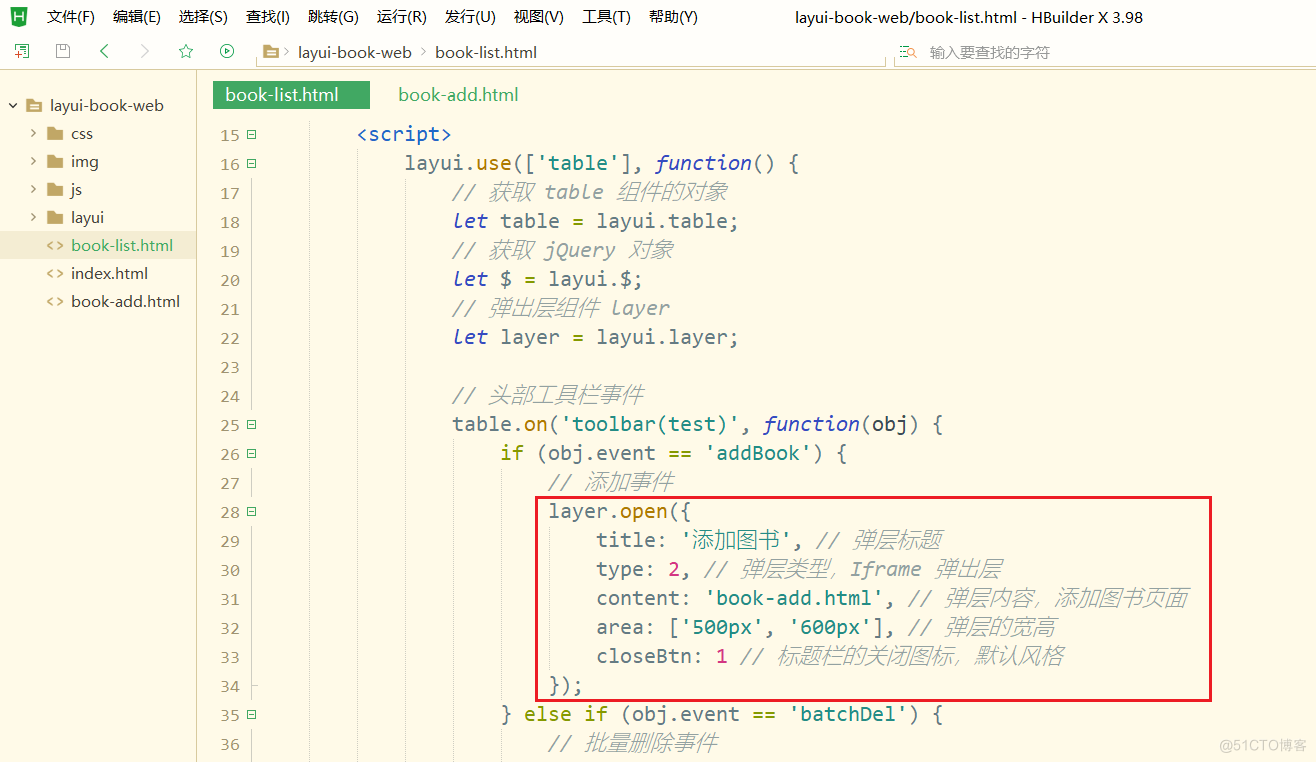Open the 帮助(Y) menu
Image resolution: width=1316 pixels, height=762 pixels.
coord(673,17)
